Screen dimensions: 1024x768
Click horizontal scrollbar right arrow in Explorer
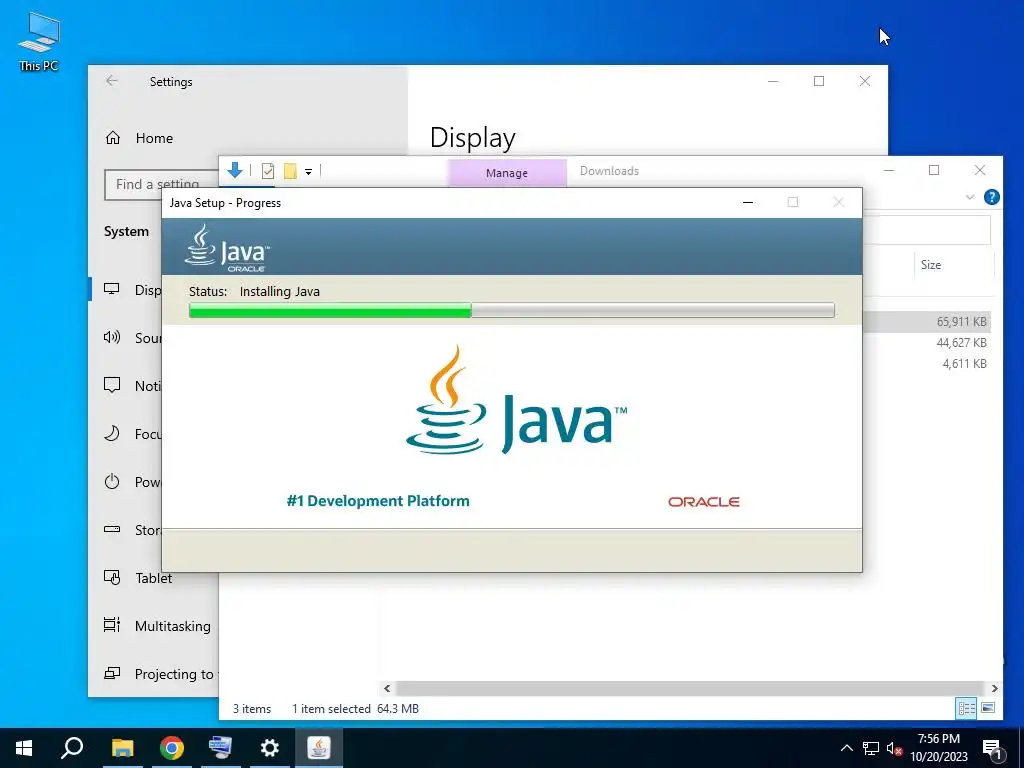point(994,688)
